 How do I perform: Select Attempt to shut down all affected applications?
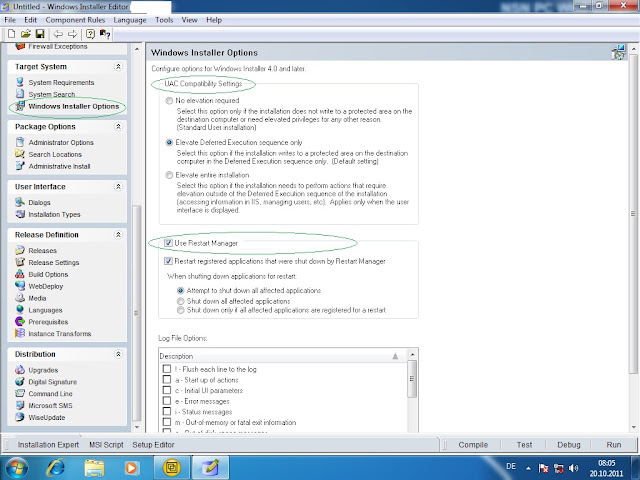click(180, 291)
